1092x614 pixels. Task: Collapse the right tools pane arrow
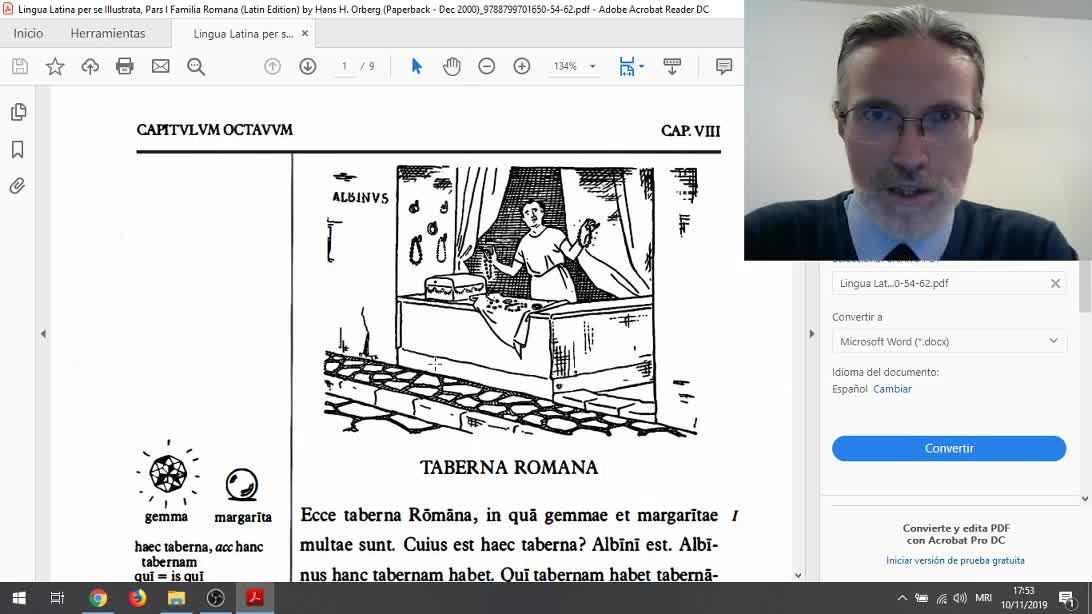(x=811, y=334)
